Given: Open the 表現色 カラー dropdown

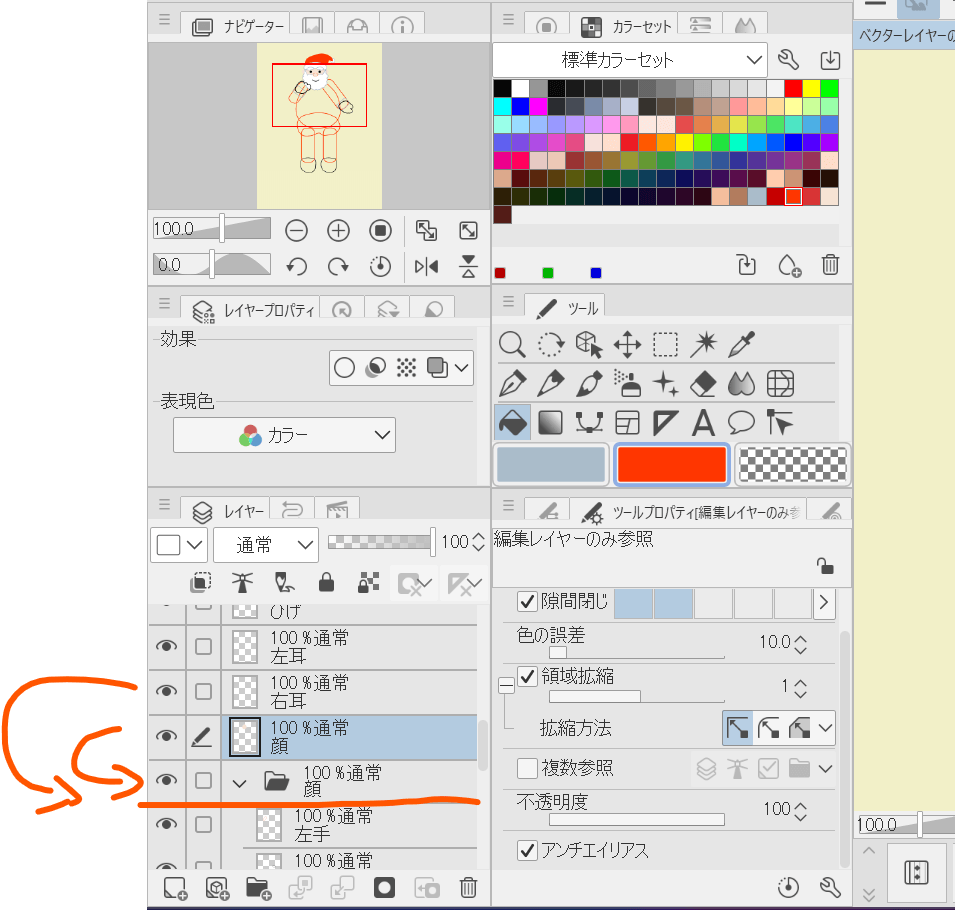Looking at the screenshot, I should pyautogui.click(x=284, y=435).
